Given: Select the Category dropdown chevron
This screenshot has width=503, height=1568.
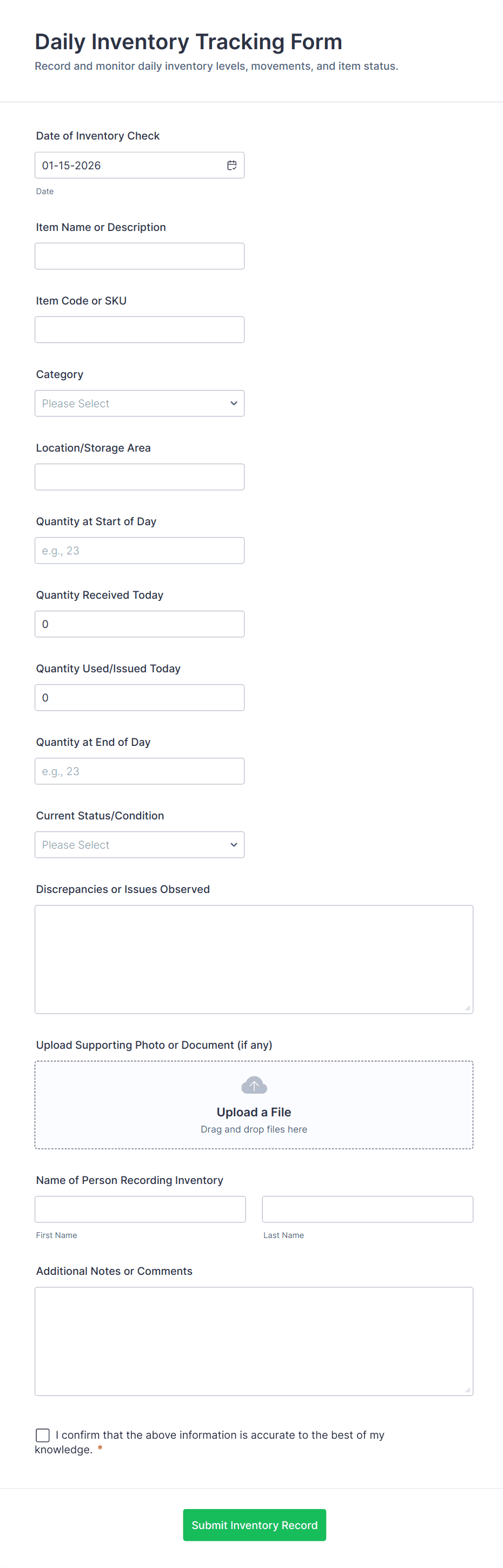Looking at the screenshot, I should [234, 403].
